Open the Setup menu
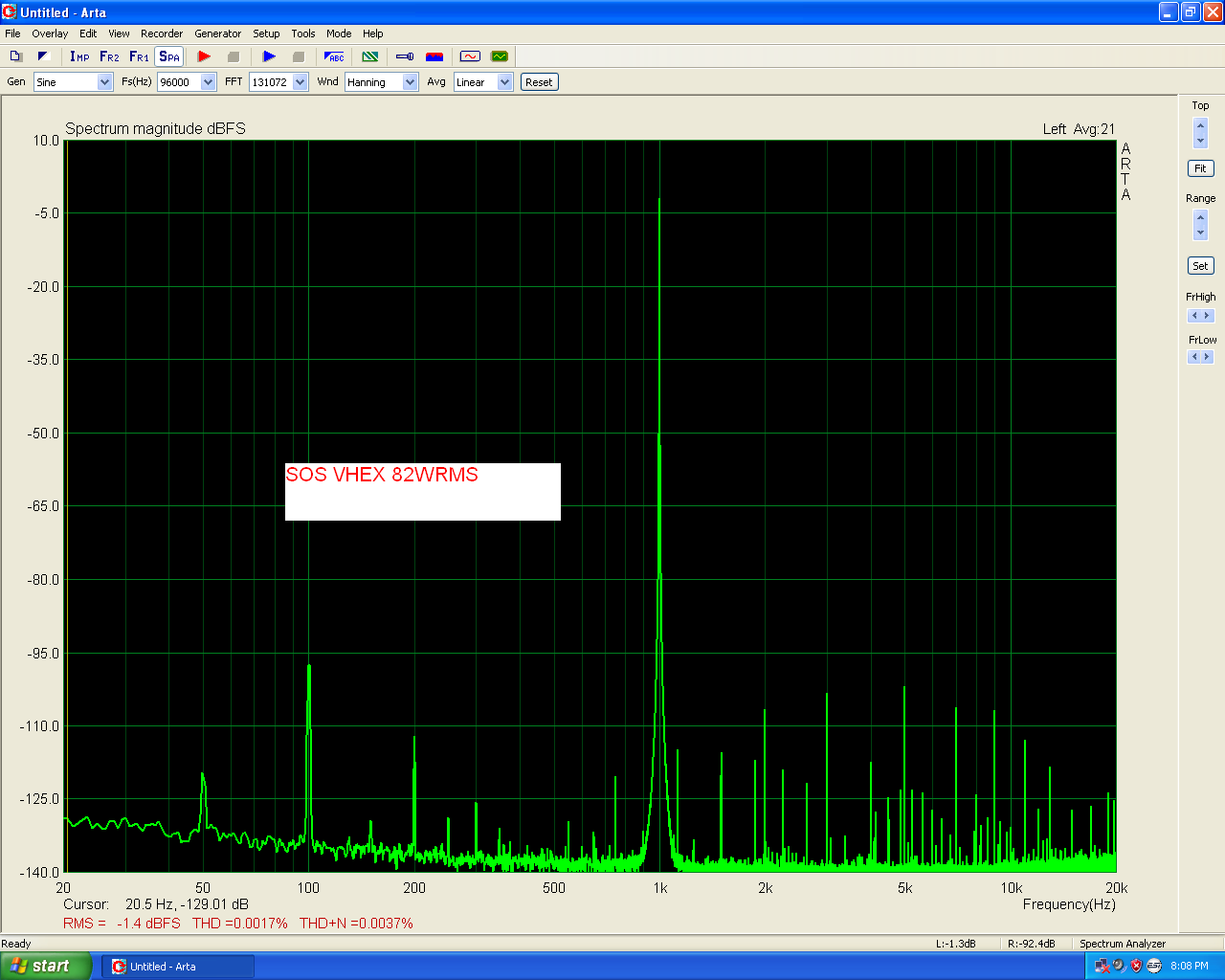 click(266, 33)
